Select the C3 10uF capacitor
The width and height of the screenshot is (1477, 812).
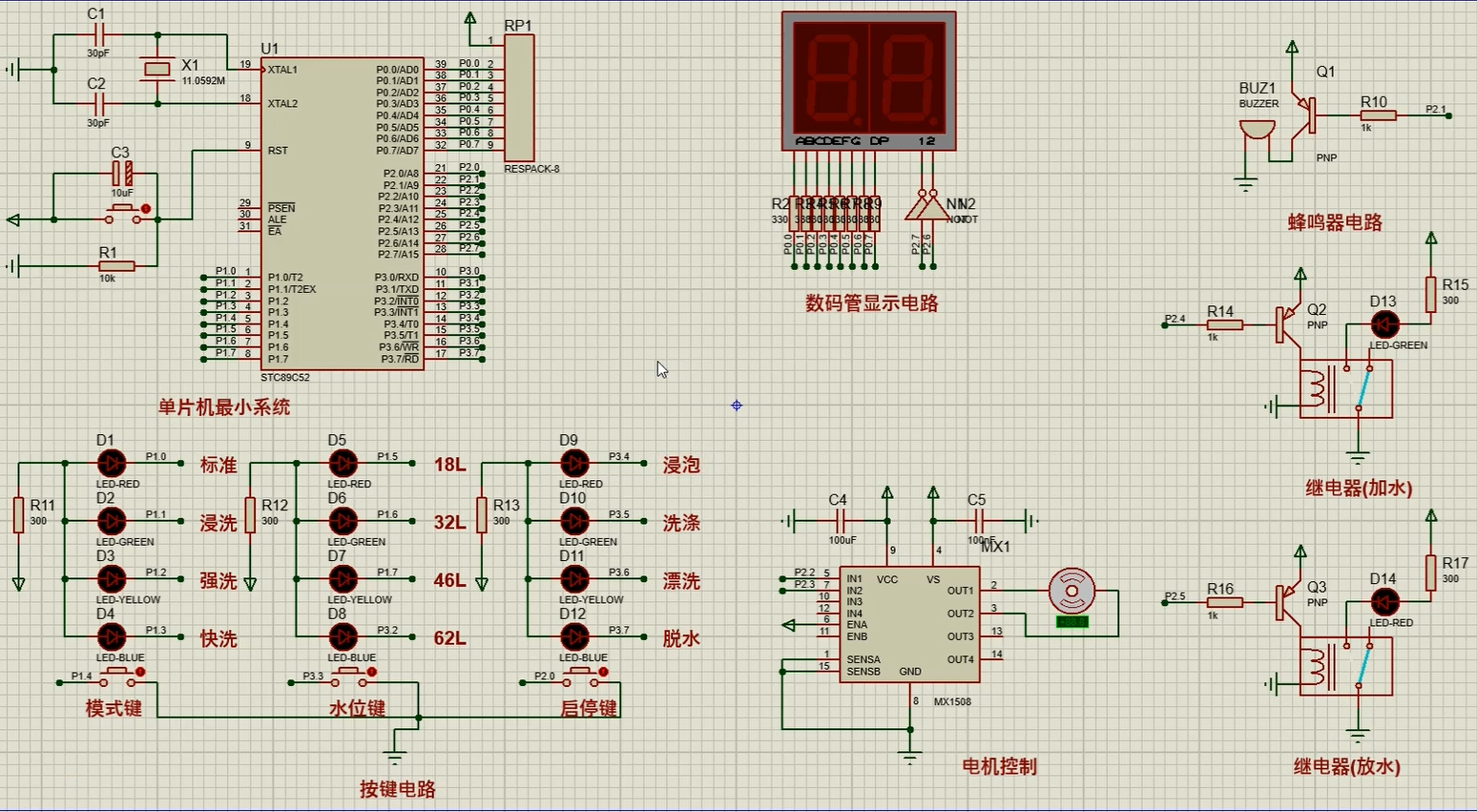coord(122,173)
